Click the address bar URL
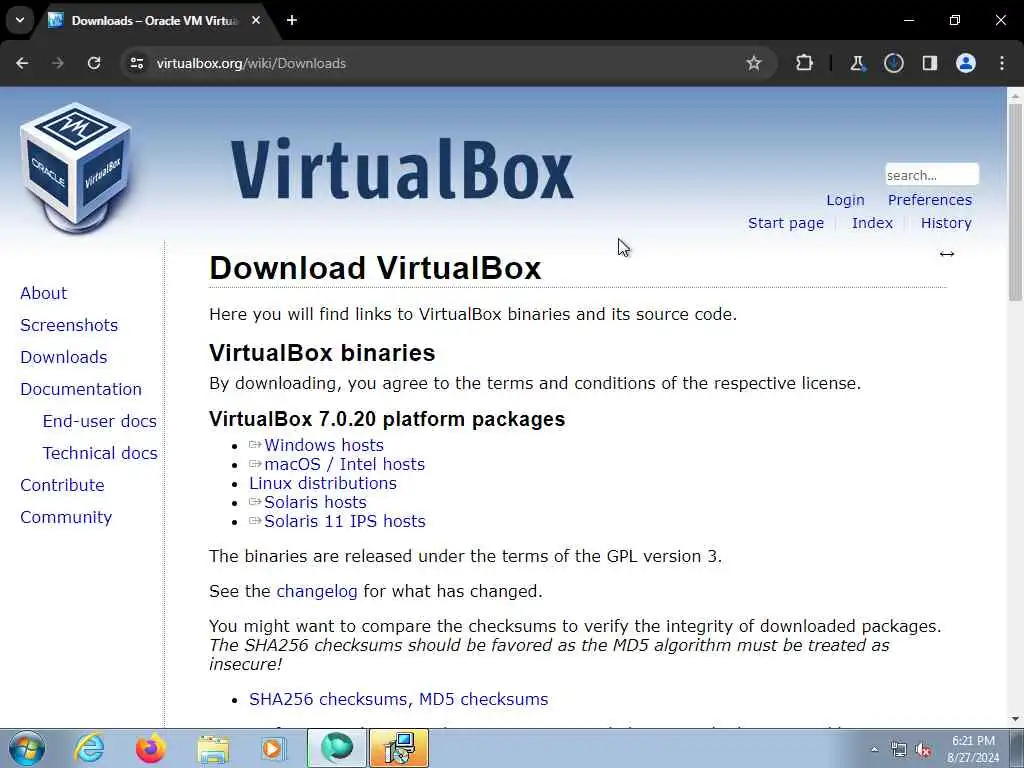This screenshot has height=768, width=1024. (251, 63)
